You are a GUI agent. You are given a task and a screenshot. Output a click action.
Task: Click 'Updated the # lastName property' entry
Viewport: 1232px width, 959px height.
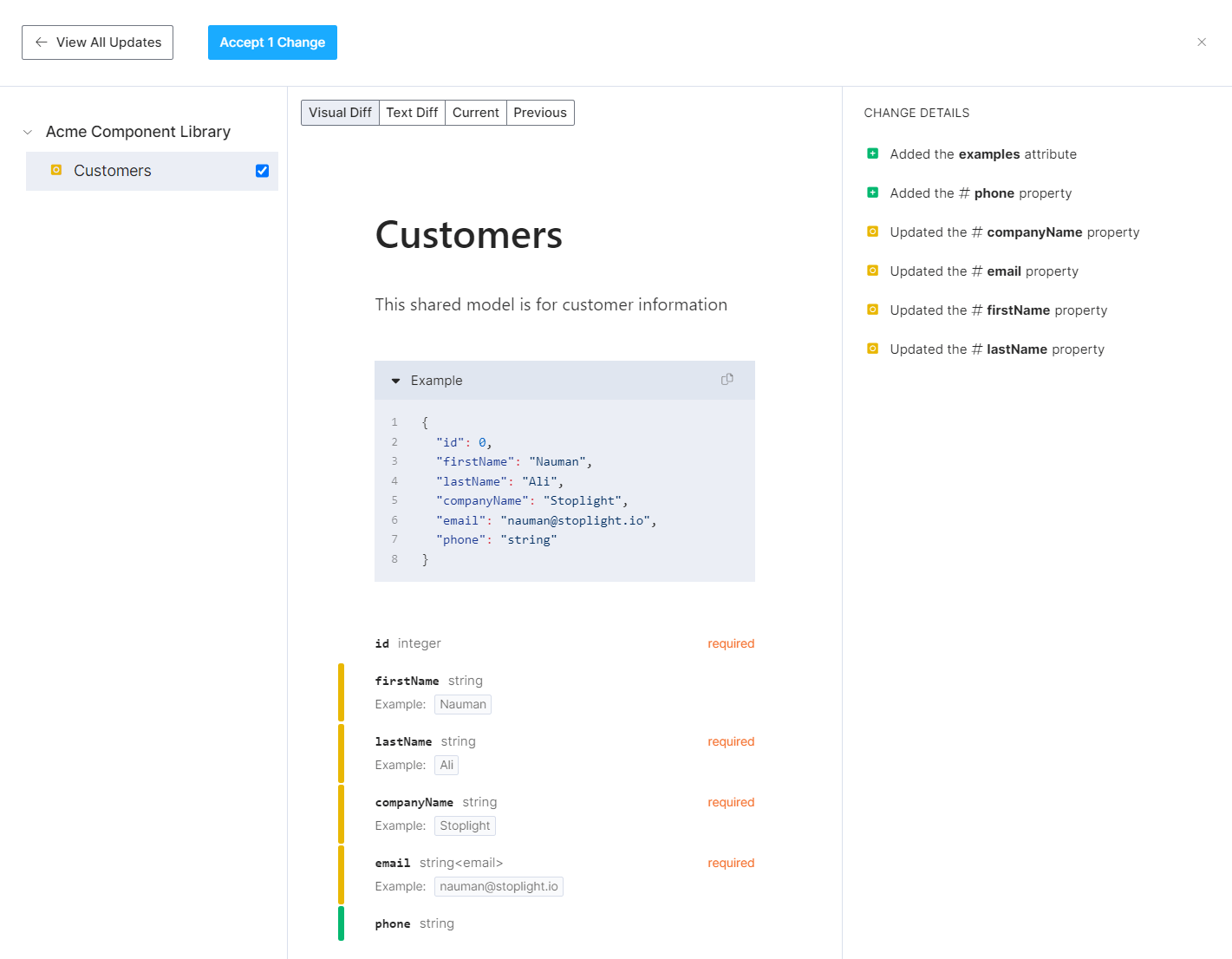(997, 349)
